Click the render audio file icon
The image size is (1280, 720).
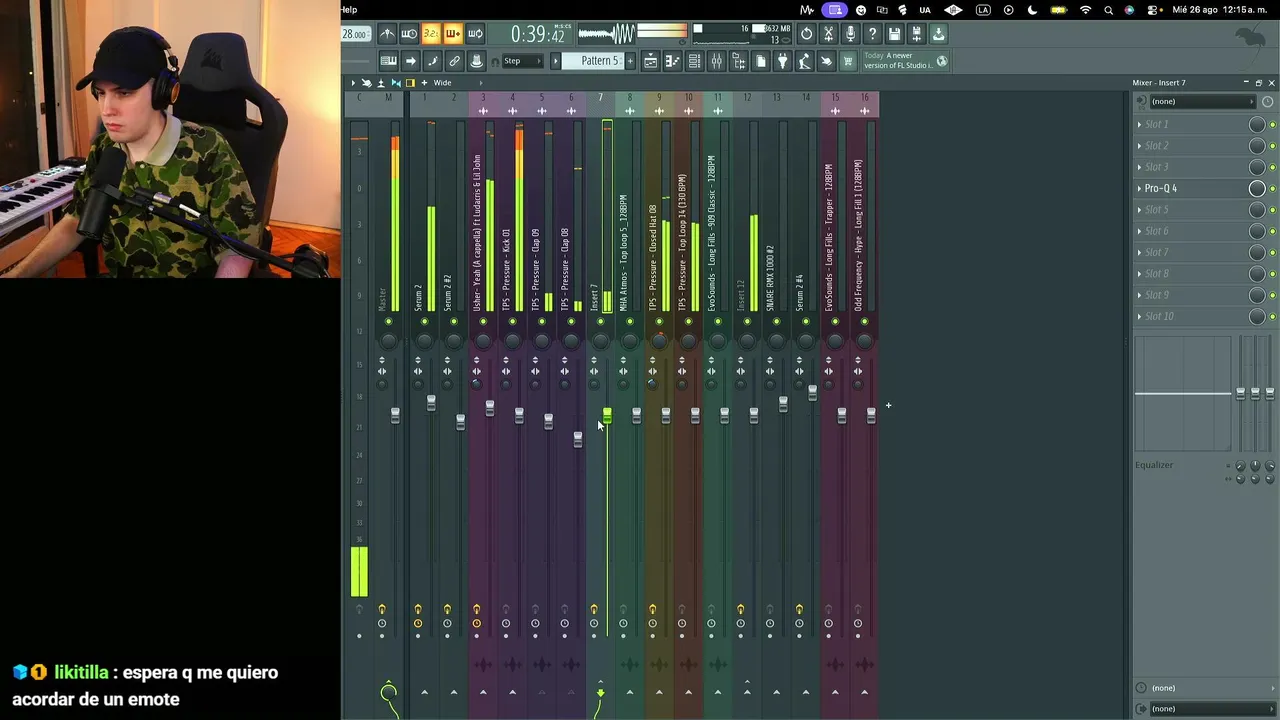tap(916, 34)
